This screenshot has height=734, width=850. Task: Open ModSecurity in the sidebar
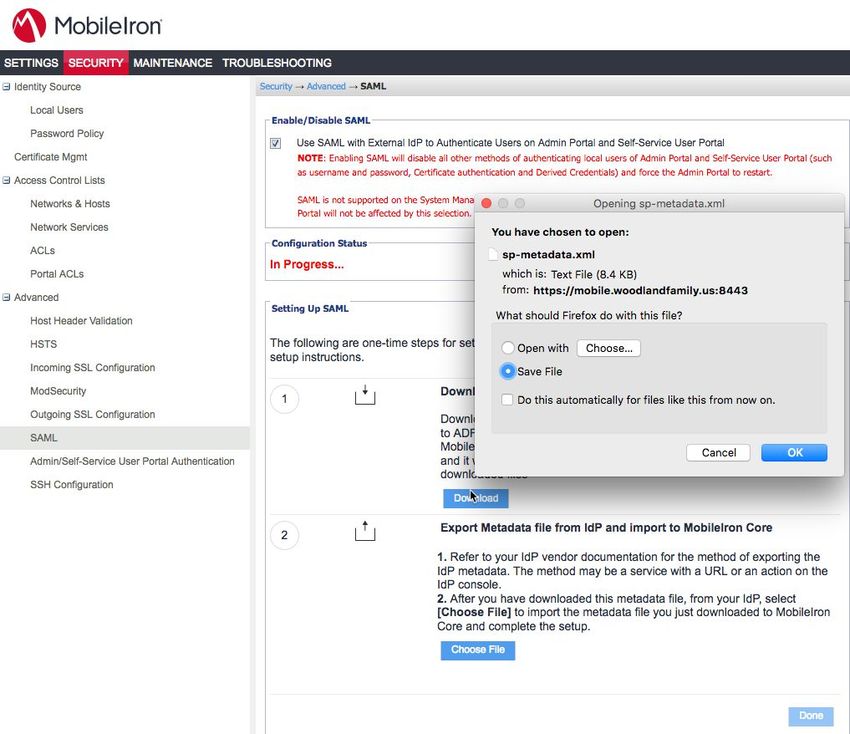click(x=58, y=391)
